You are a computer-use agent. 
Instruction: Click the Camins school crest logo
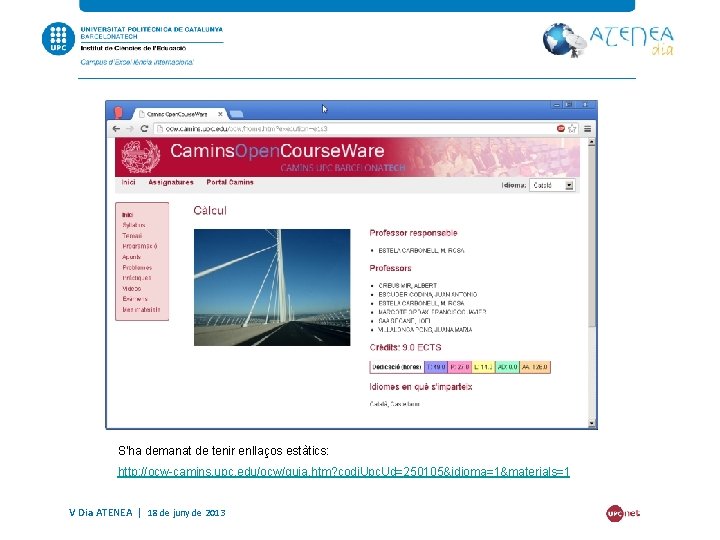(x=141, y=156)
